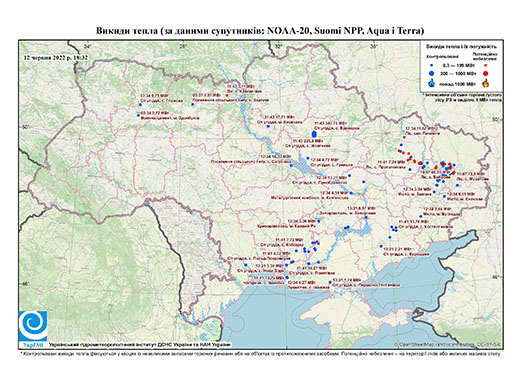Click the map title about heat emissions
520x368 pixels.
tap(260, 31)
